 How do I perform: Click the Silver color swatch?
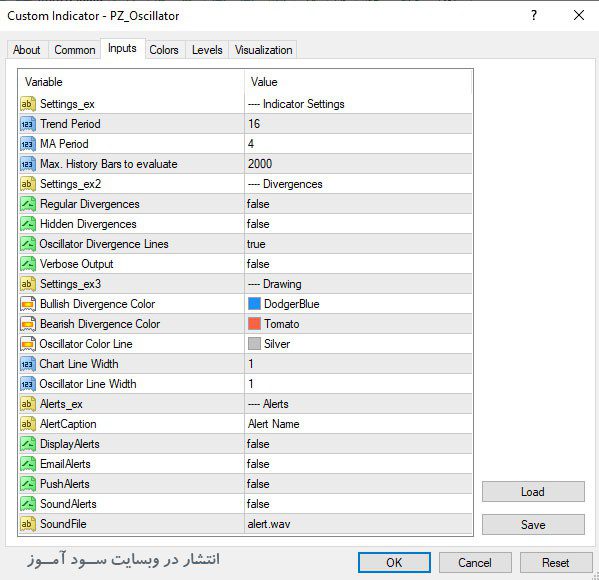coord(254,344)
